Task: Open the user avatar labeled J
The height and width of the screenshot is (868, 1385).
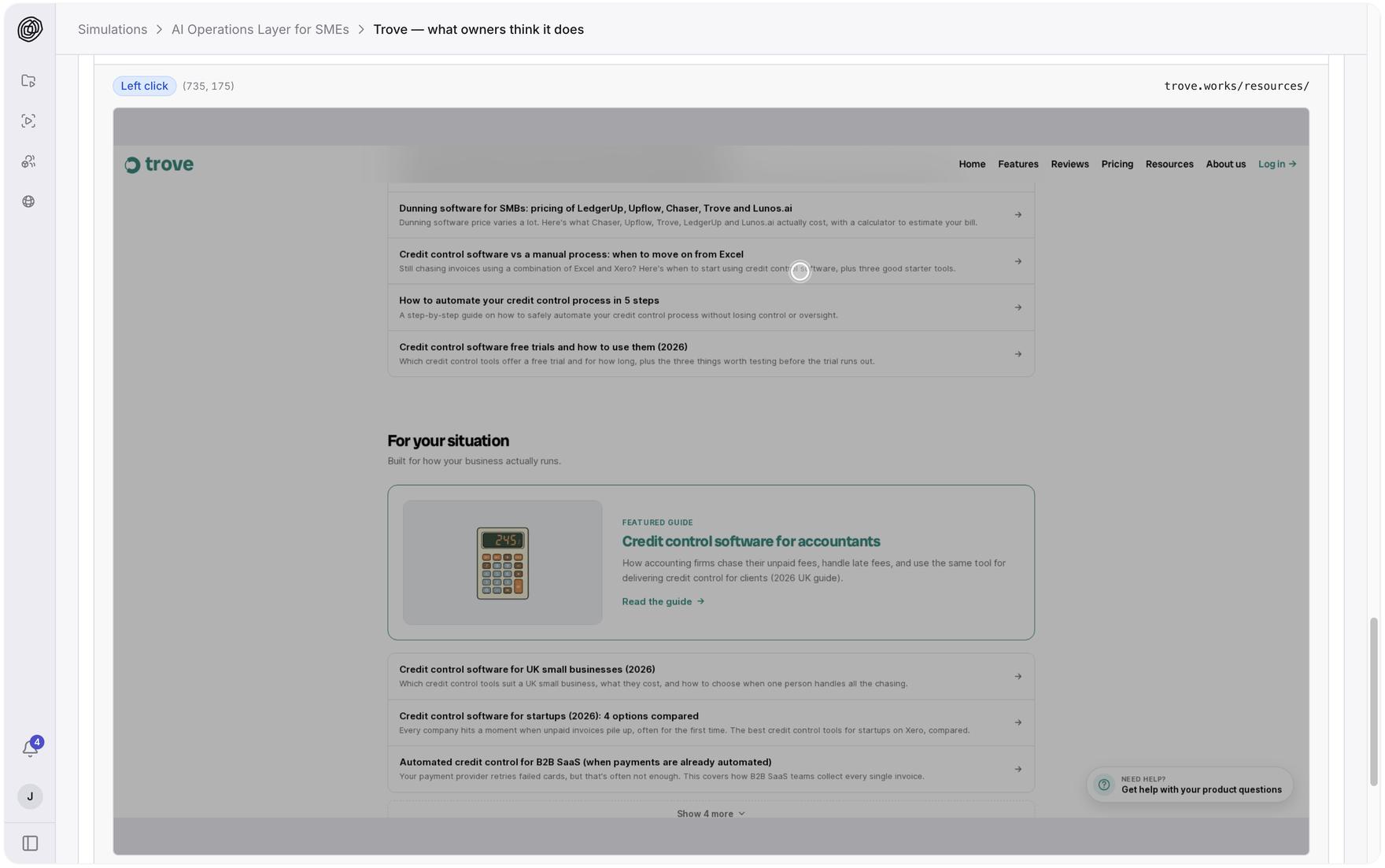Action: pos(30,796)
